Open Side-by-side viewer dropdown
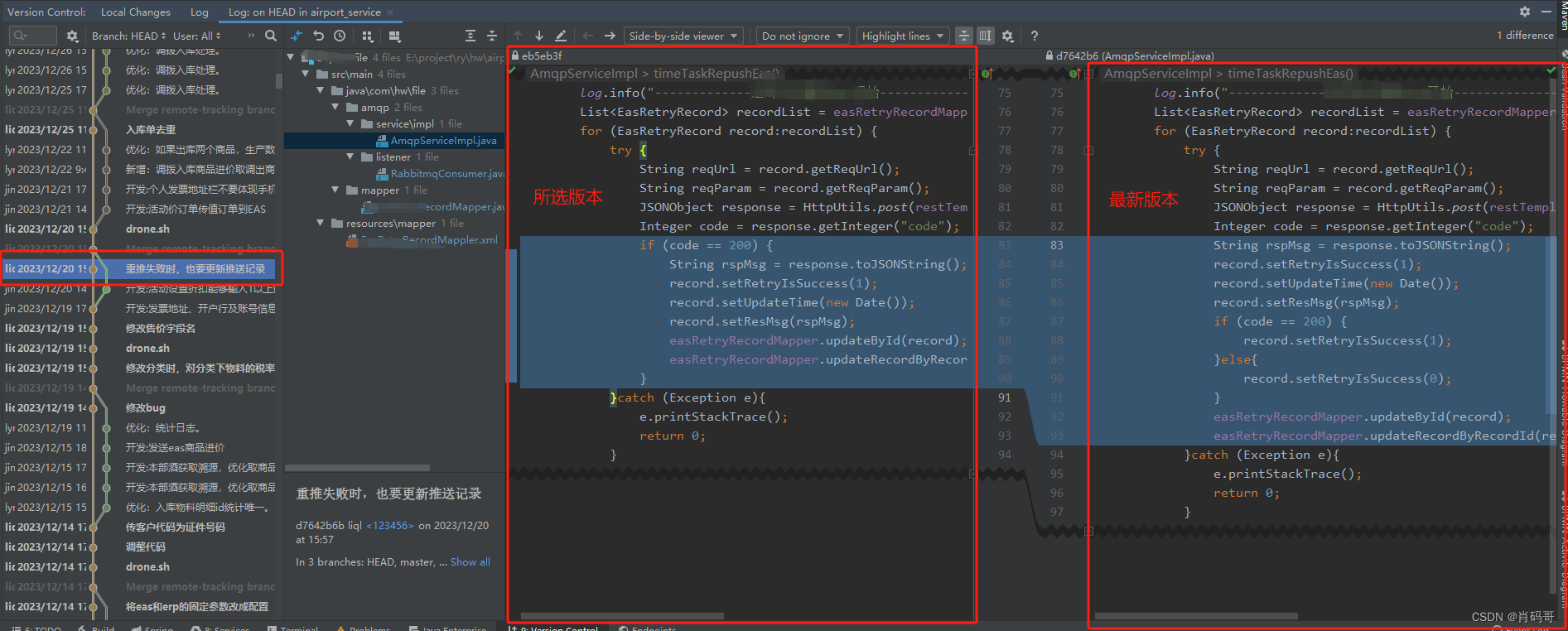The width and height of the screenshot is (1568, 631). coord(683,36)
